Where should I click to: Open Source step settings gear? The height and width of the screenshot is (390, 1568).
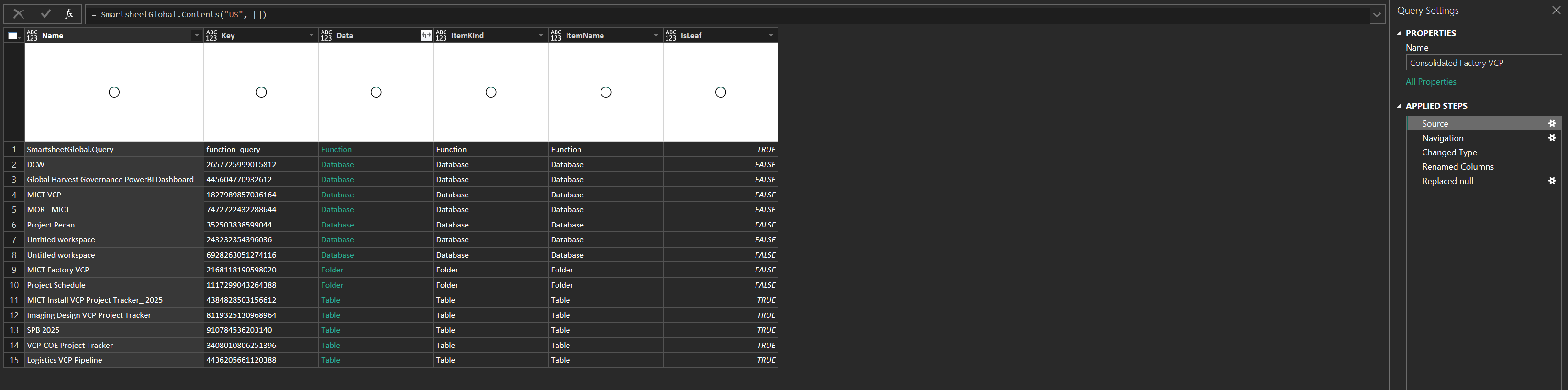pyautogui.click(x=1552, y=123)
